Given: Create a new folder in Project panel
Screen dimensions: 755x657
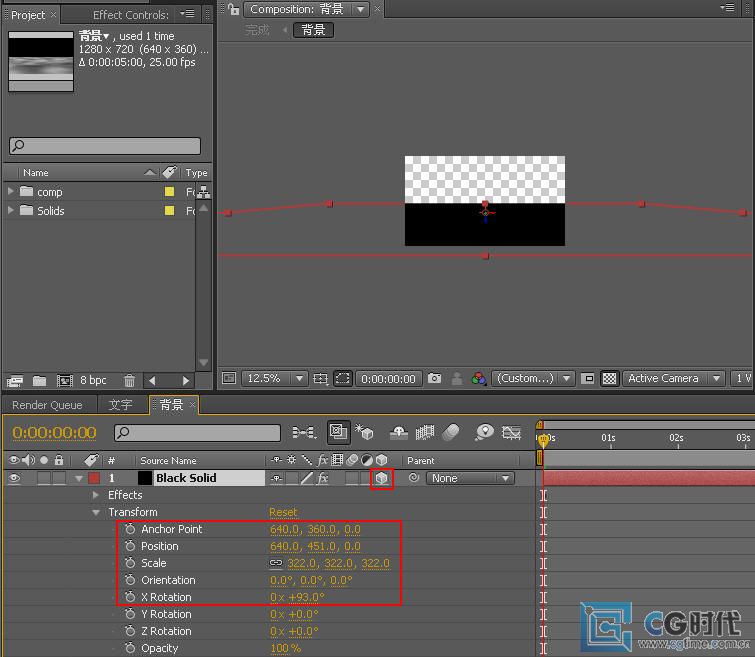Looking at the screenshot, I should (39, 381).
